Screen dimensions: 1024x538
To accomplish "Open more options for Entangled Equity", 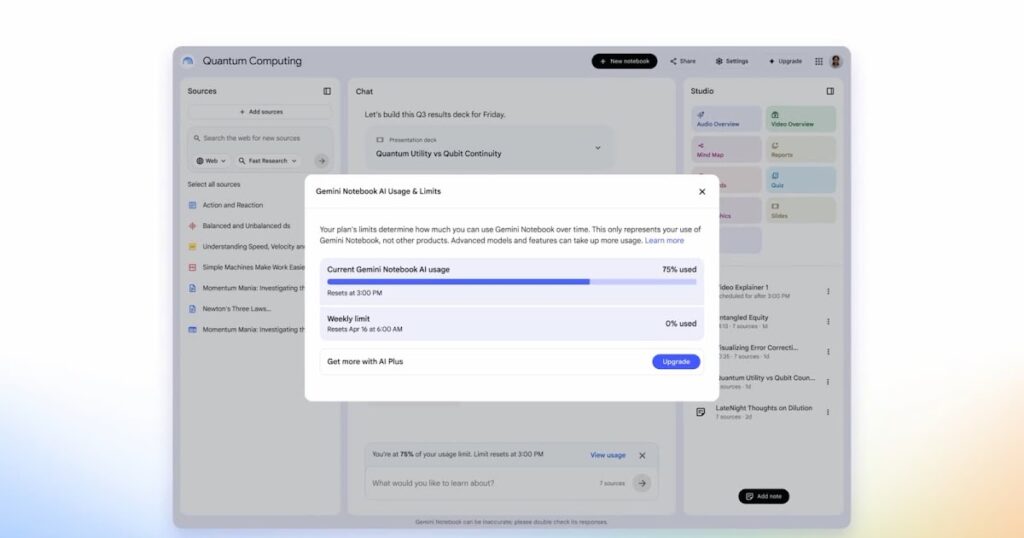I will pyautogui.click(x=828, y=321).
